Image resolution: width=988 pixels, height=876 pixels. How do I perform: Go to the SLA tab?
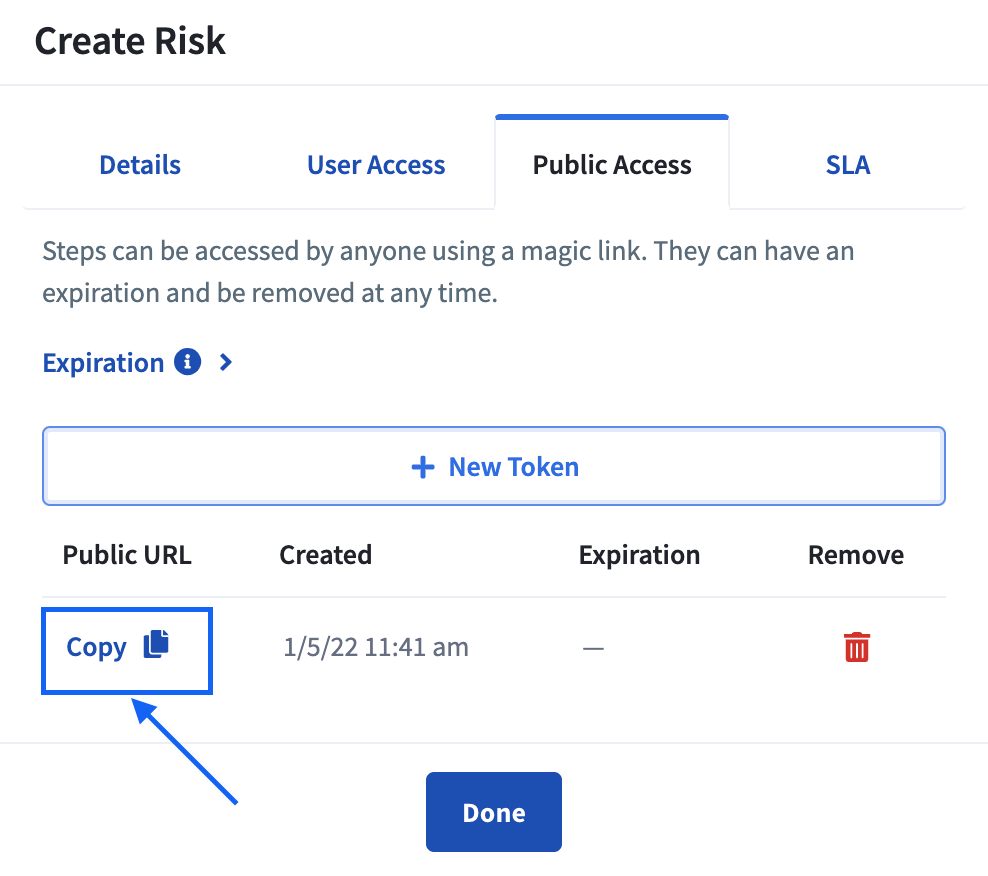point(848,164)
